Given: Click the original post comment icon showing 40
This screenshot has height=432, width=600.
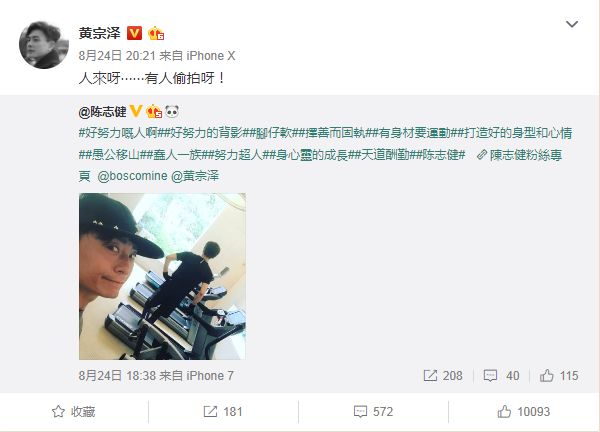Looking at the screenshot, I should tap(501, 376).
